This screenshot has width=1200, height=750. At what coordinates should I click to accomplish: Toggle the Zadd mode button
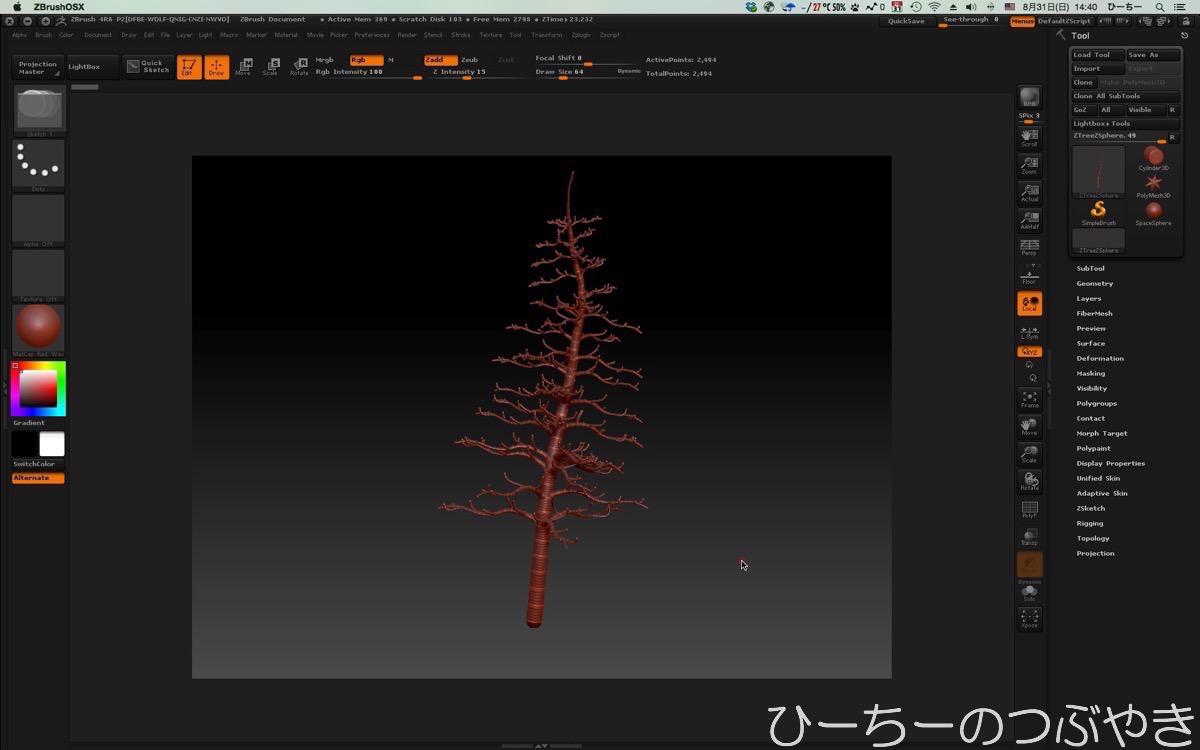[440, 60]
